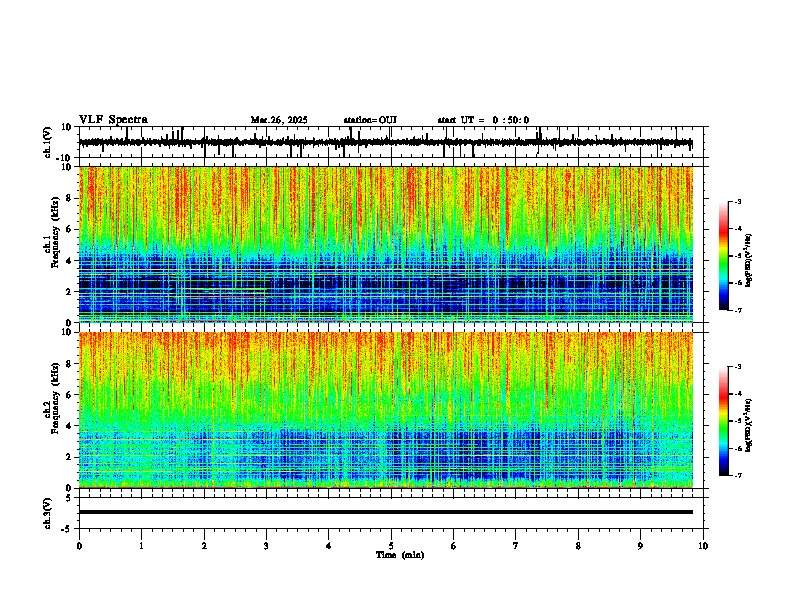This screenshot has width=792, height=612.
Task: Click the "-3" value on ch.1 colorbar
Action: [737, 201]
